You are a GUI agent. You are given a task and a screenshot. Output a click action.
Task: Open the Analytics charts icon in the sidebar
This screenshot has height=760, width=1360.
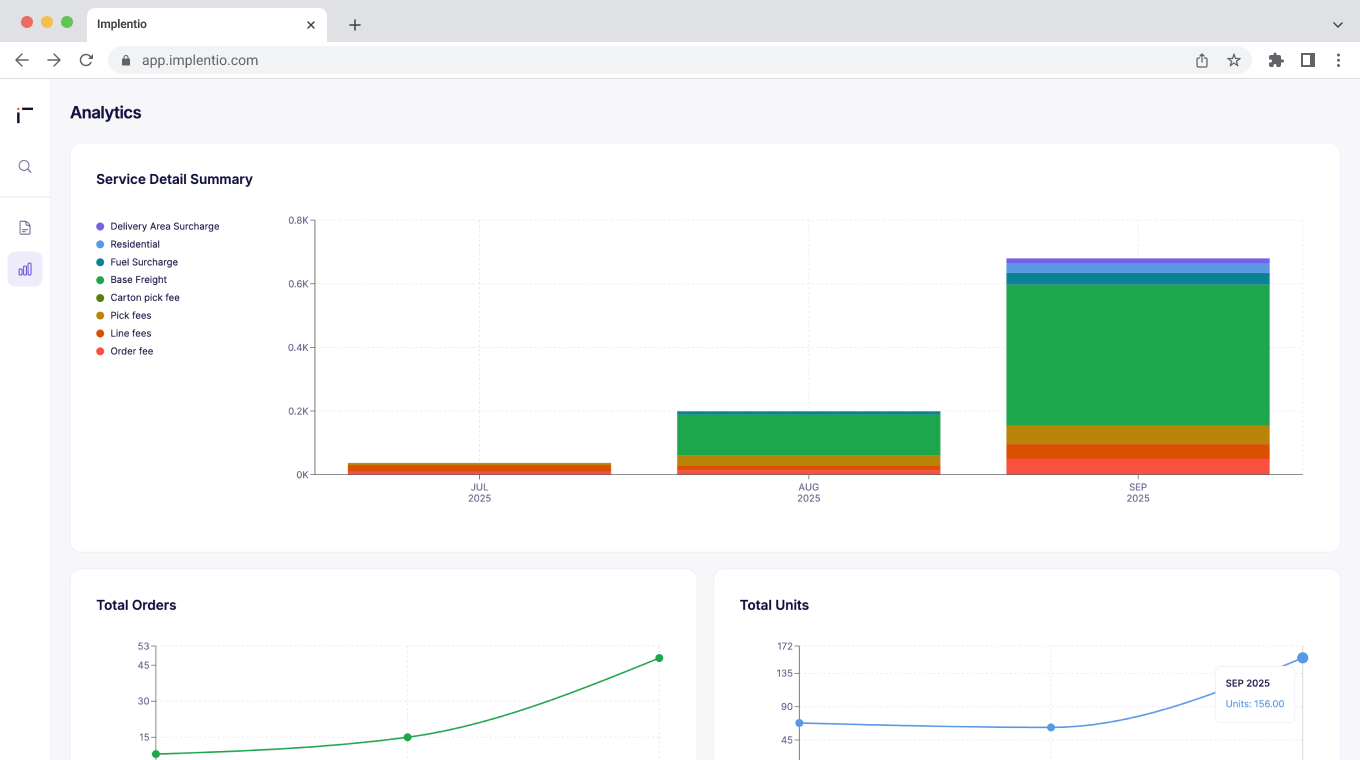(25, 268)
